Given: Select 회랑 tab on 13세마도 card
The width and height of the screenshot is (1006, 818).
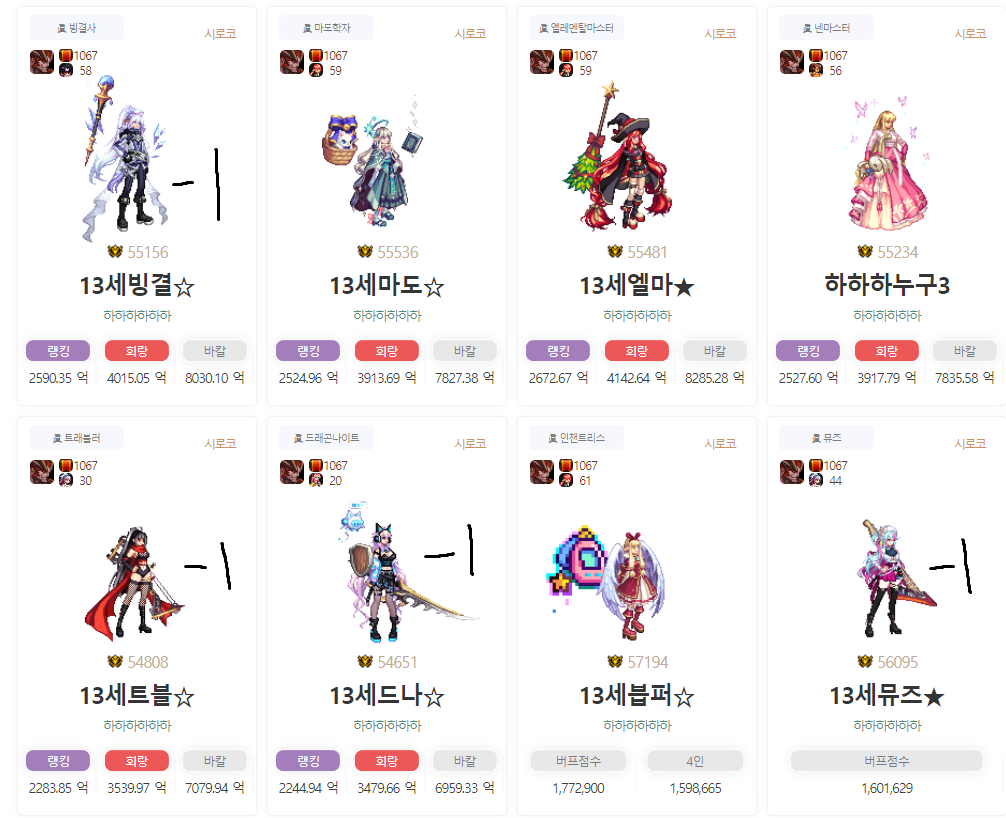Looking at the screenshot, I should pyautogui.click(x=386, y=351).
